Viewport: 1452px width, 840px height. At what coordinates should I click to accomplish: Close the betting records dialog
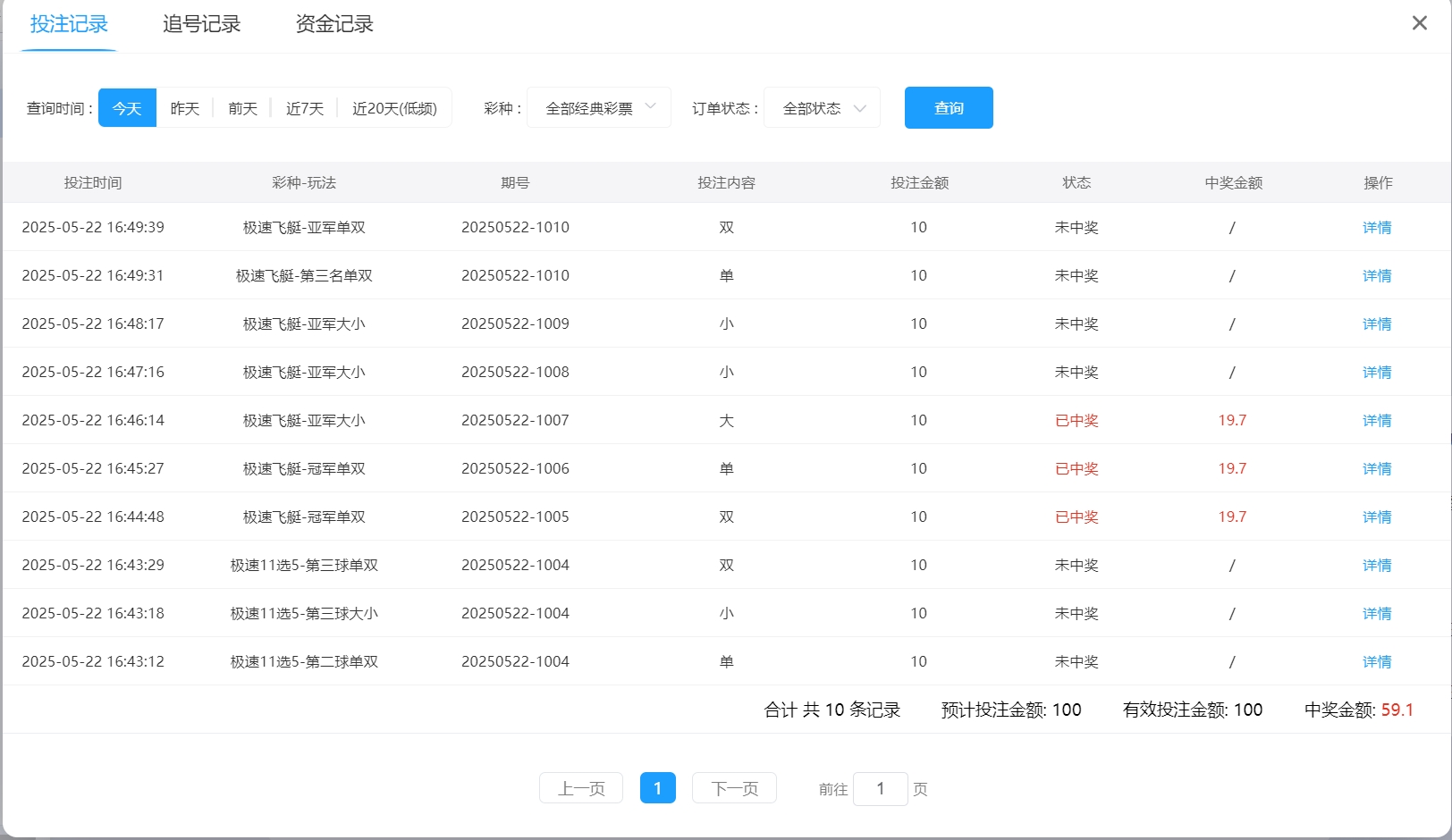(1419, 23)
